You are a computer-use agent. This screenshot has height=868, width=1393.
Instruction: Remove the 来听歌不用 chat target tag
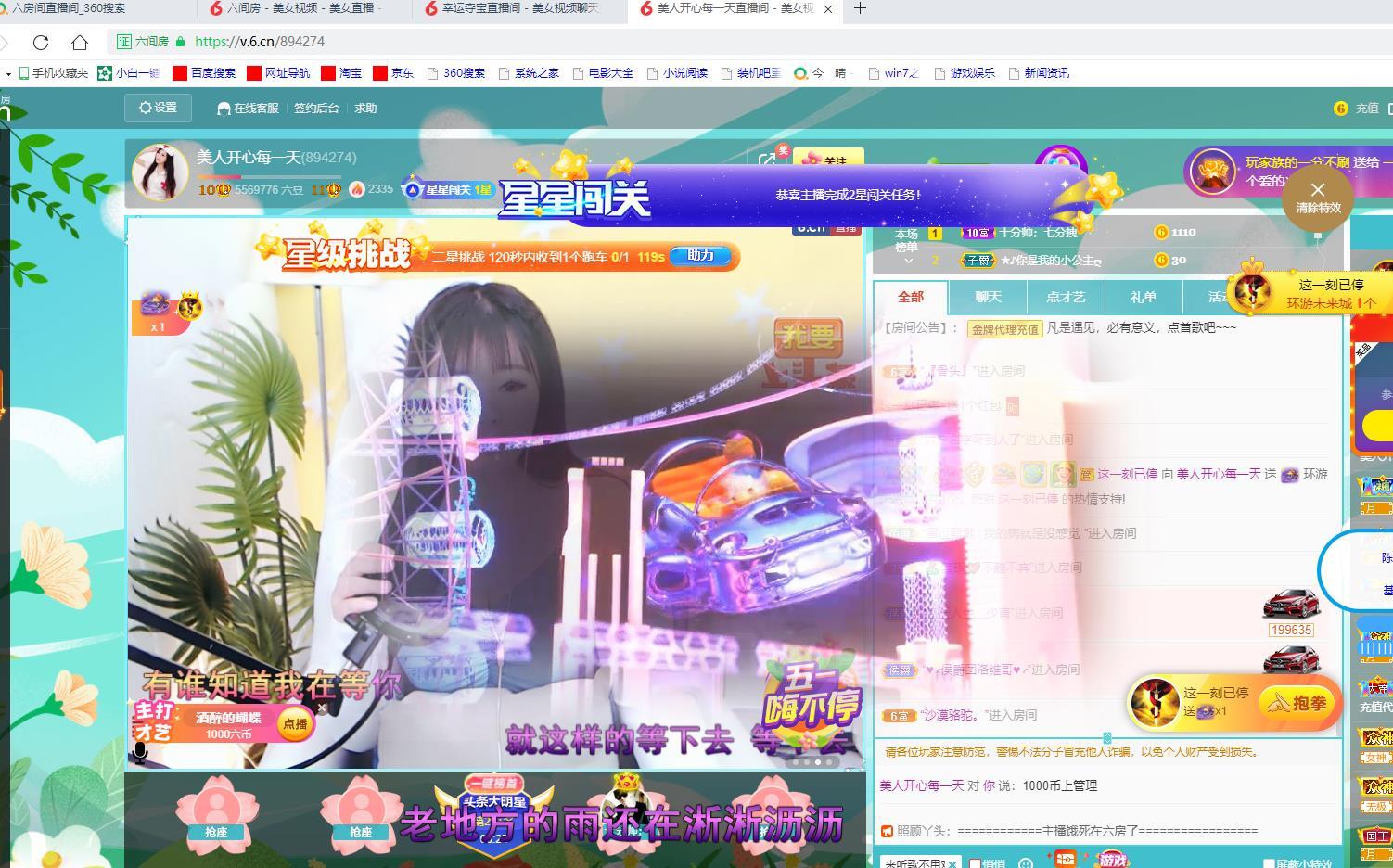click(952, 863)
